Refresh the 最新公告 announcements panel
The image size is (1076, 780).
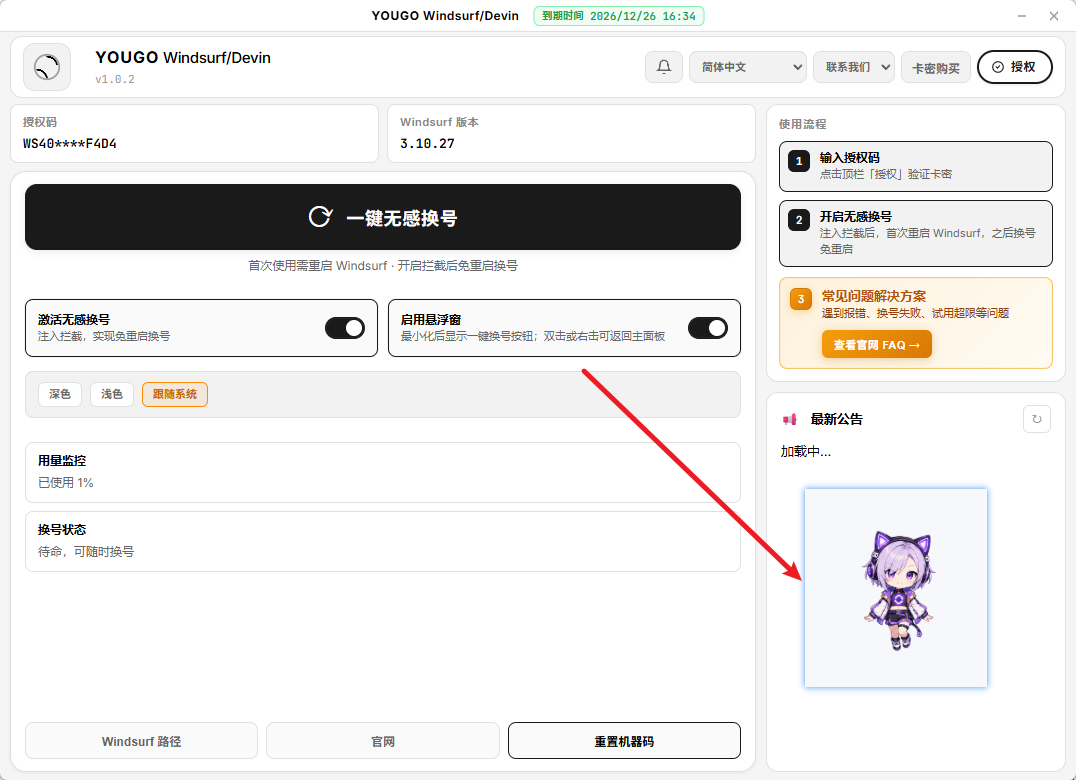(1036, 419)
